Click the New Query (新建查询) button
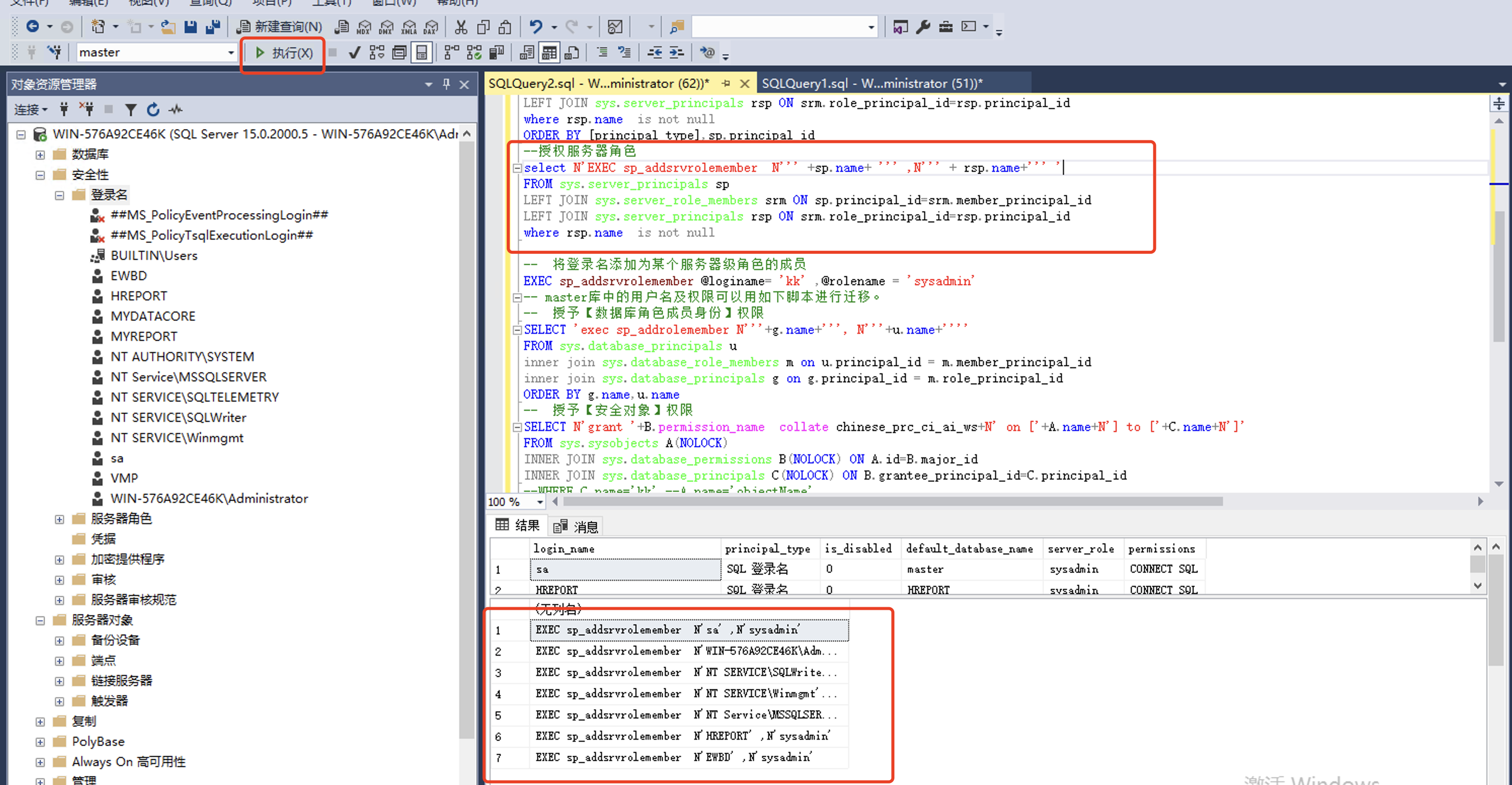 (279, 26)
